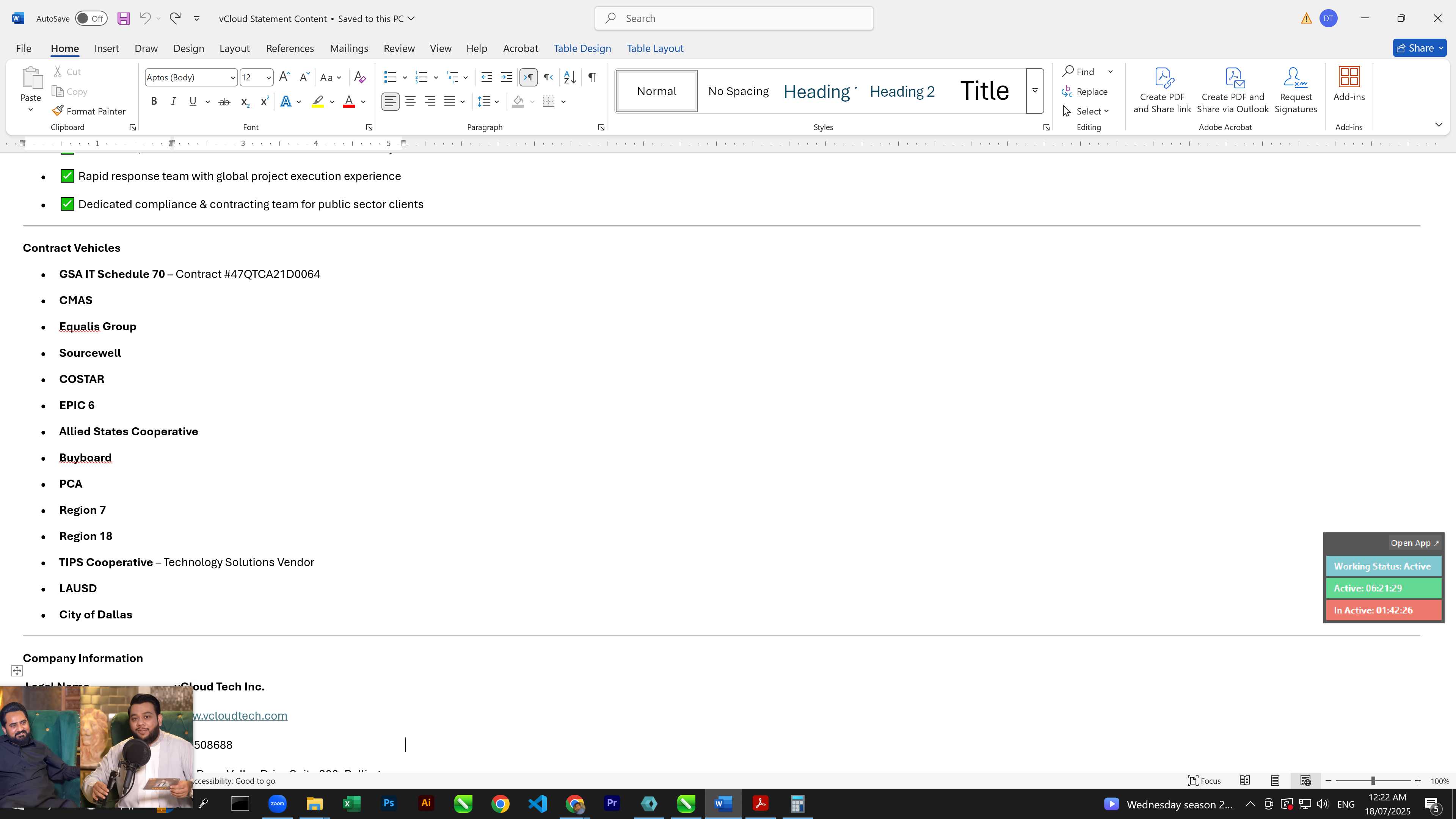Toggle AutoSave switch
The width and height of the screenshot is (1456, 819).
pos(91,19)
